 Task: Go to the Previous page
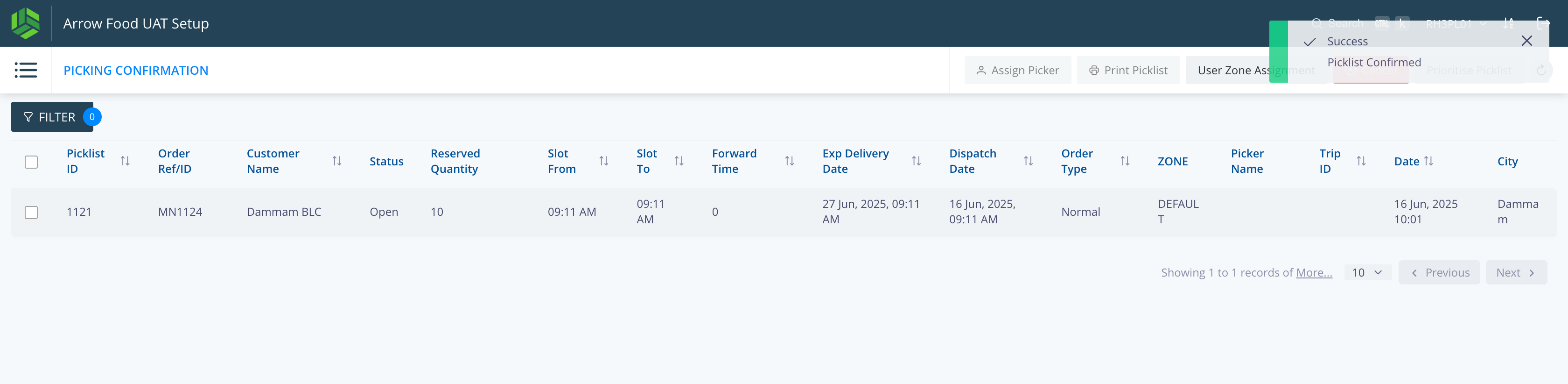1439,272
